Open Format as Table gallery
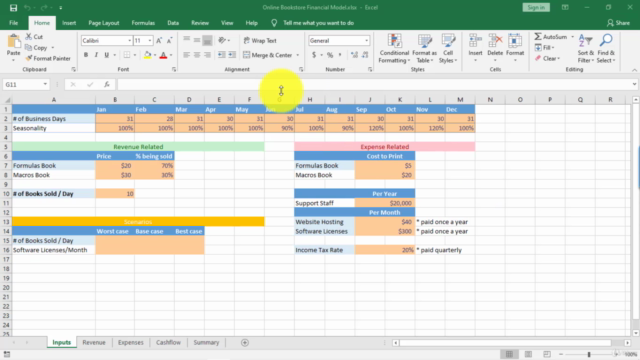 pyautogui.click(x=424, y=49)
